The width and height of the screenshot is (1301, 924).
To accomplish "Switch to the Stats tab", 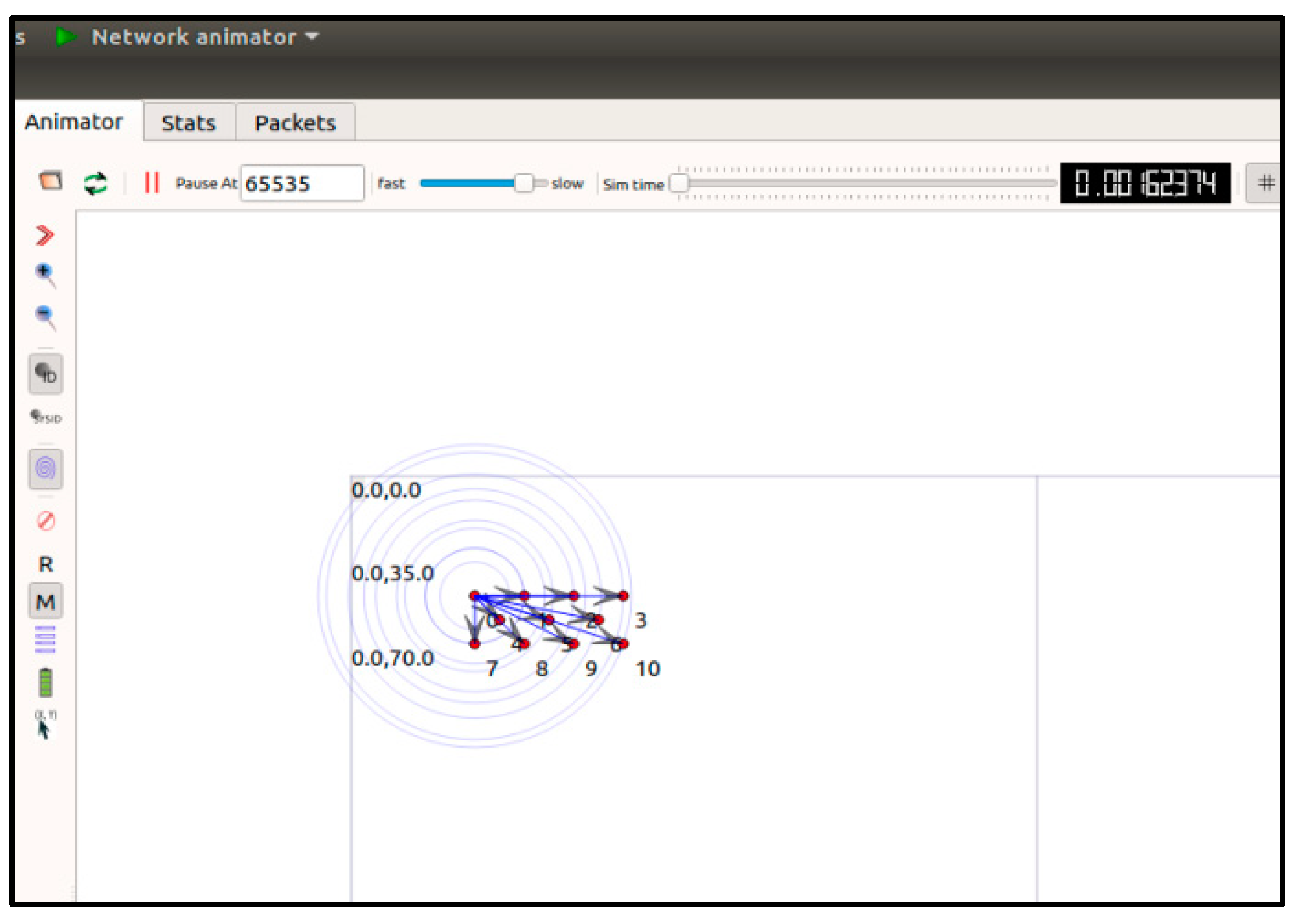I will tap(189, 123).
